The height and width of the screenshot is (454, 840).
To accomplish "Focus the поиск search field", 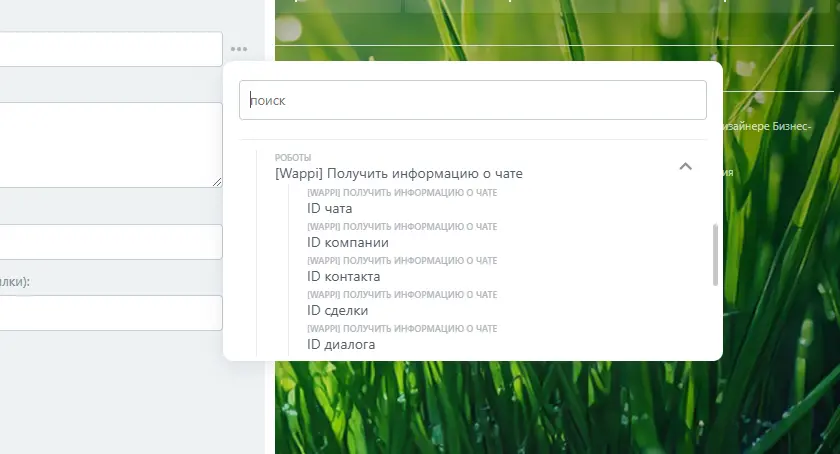I will point(472,100).
